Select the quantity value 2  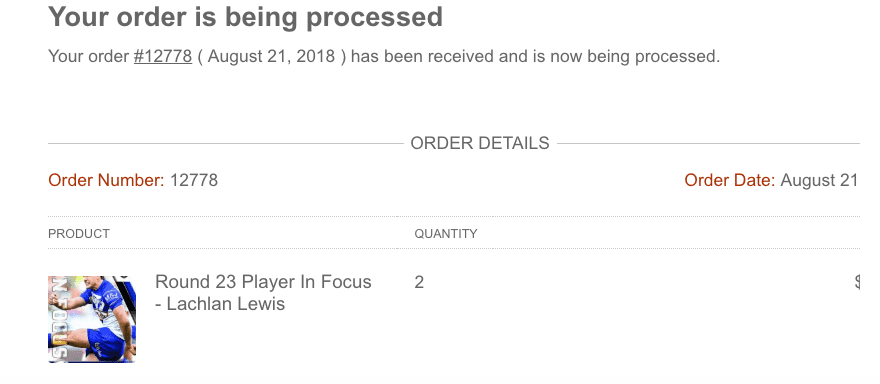tap(419, 282)
